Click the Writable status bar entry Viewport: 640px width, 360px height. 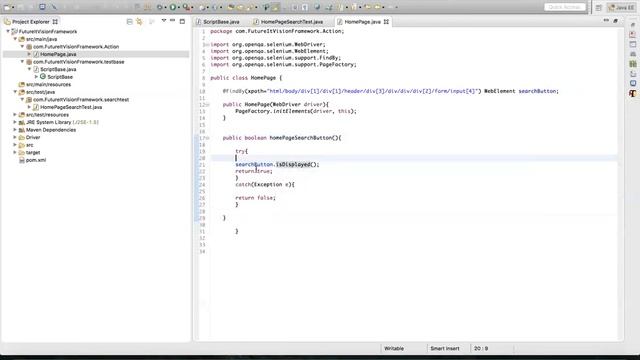(x=394, y=348)
